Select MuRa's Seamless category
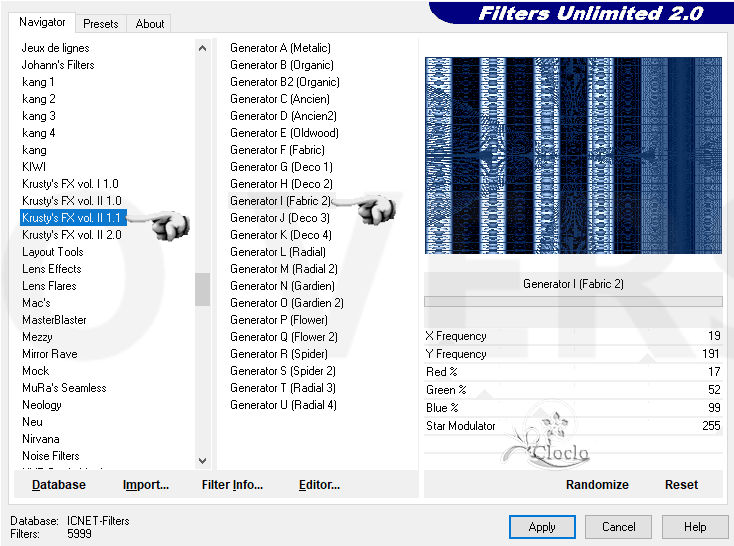 [64, 388]
